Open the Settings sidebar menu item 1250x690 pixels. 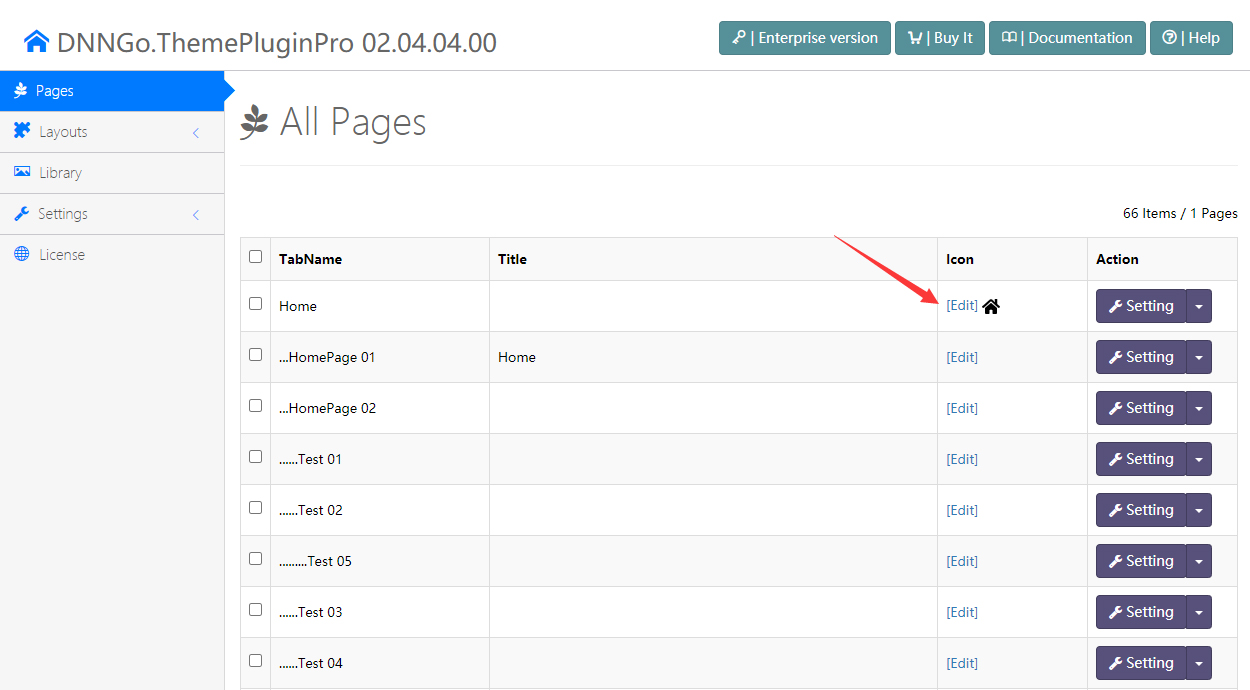coord(112,214)
